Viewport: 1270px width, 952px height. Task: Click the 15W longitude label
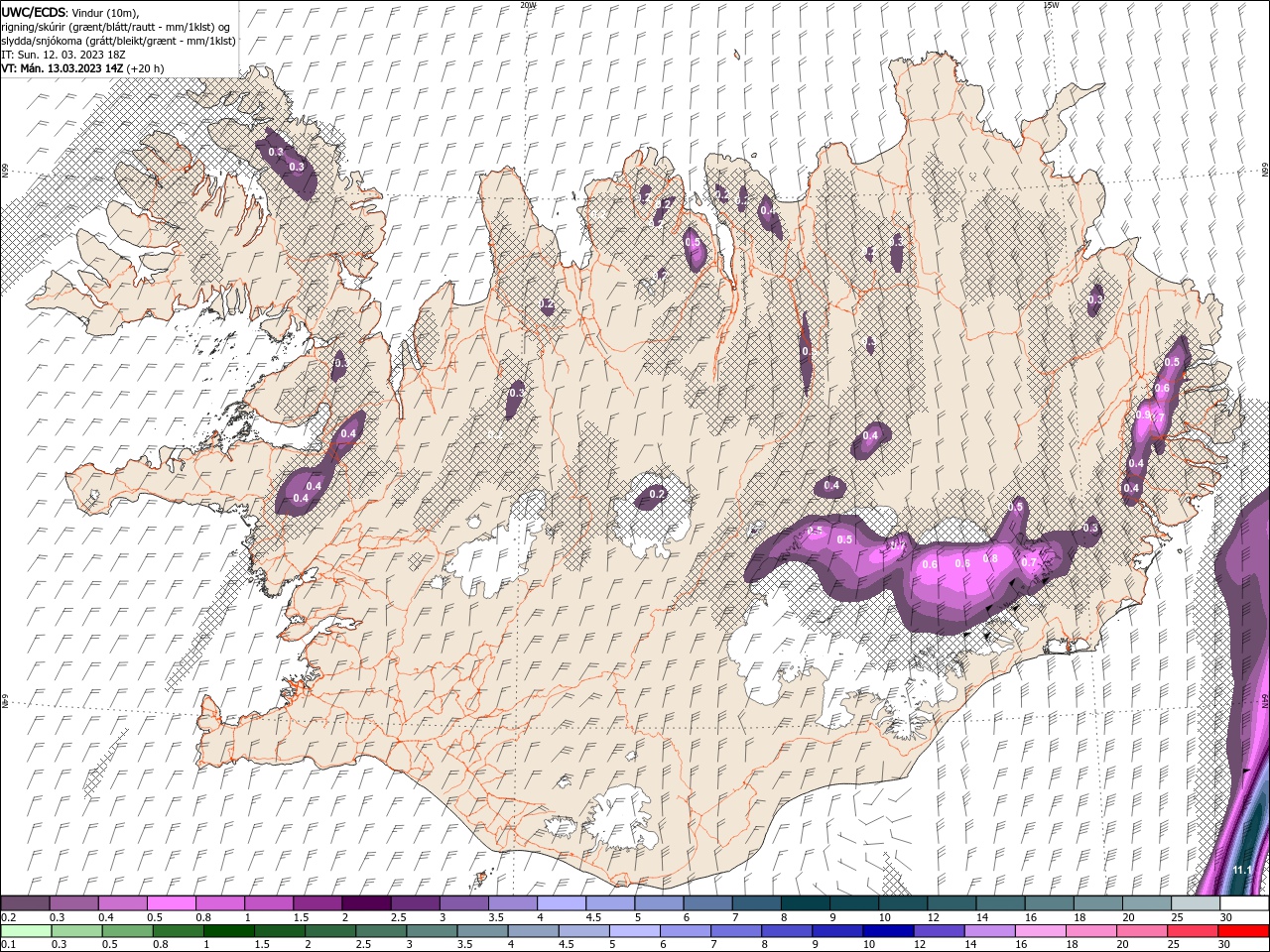point(1051,5)
